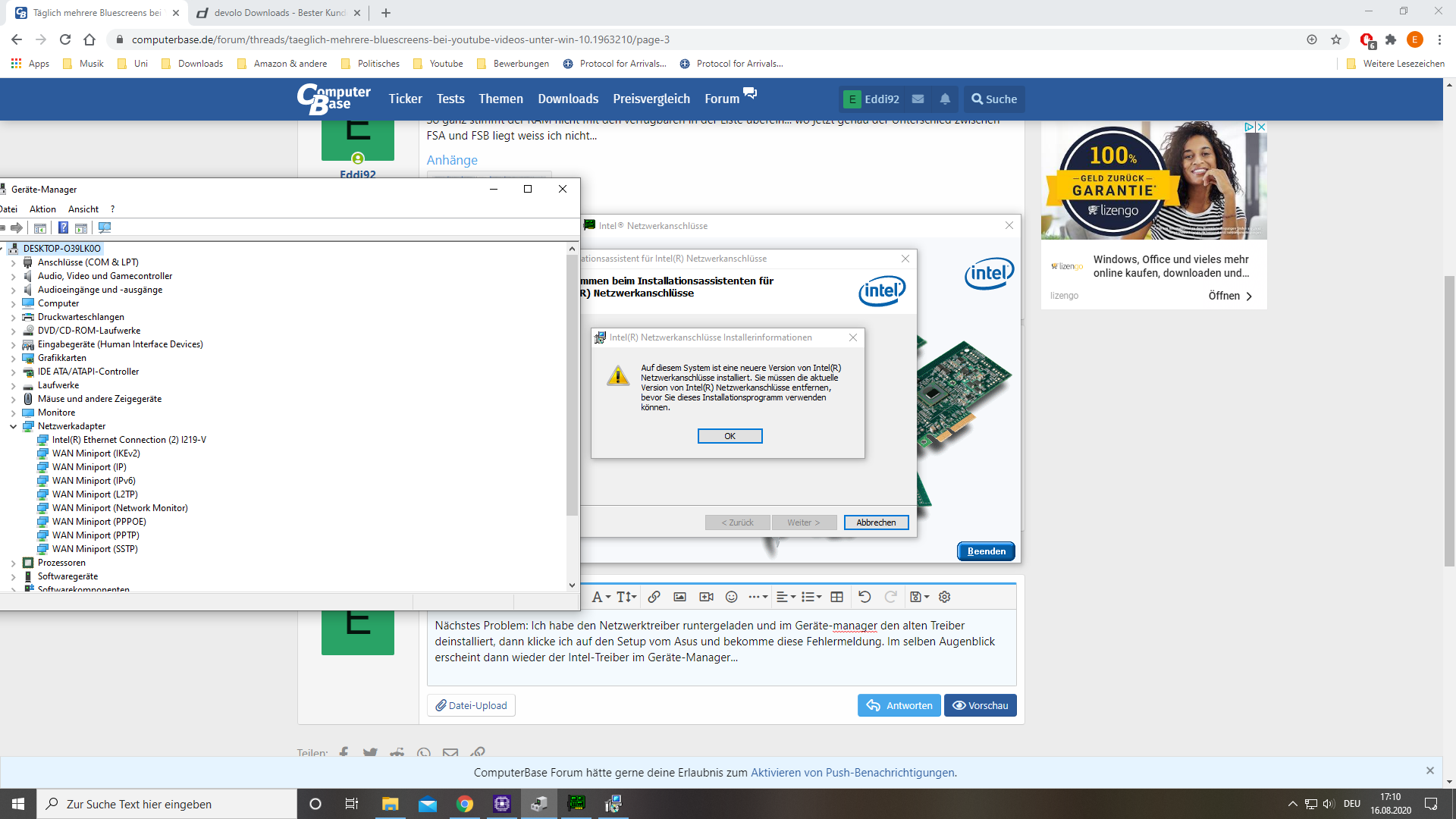1456x819 pixels.
Task: Collapse the Netzwerkadapter tree node
Action: coord(13,427)
